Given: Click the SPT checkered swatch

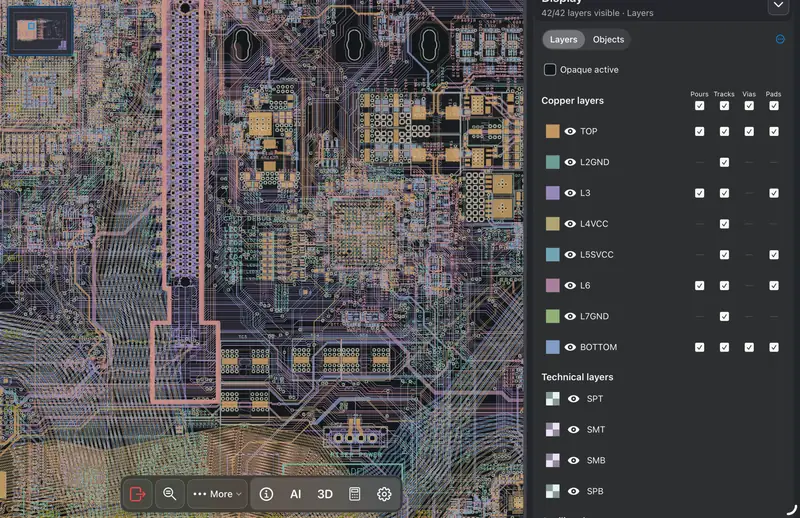Looking at the screenshot, I should click(x=553, y=399).
